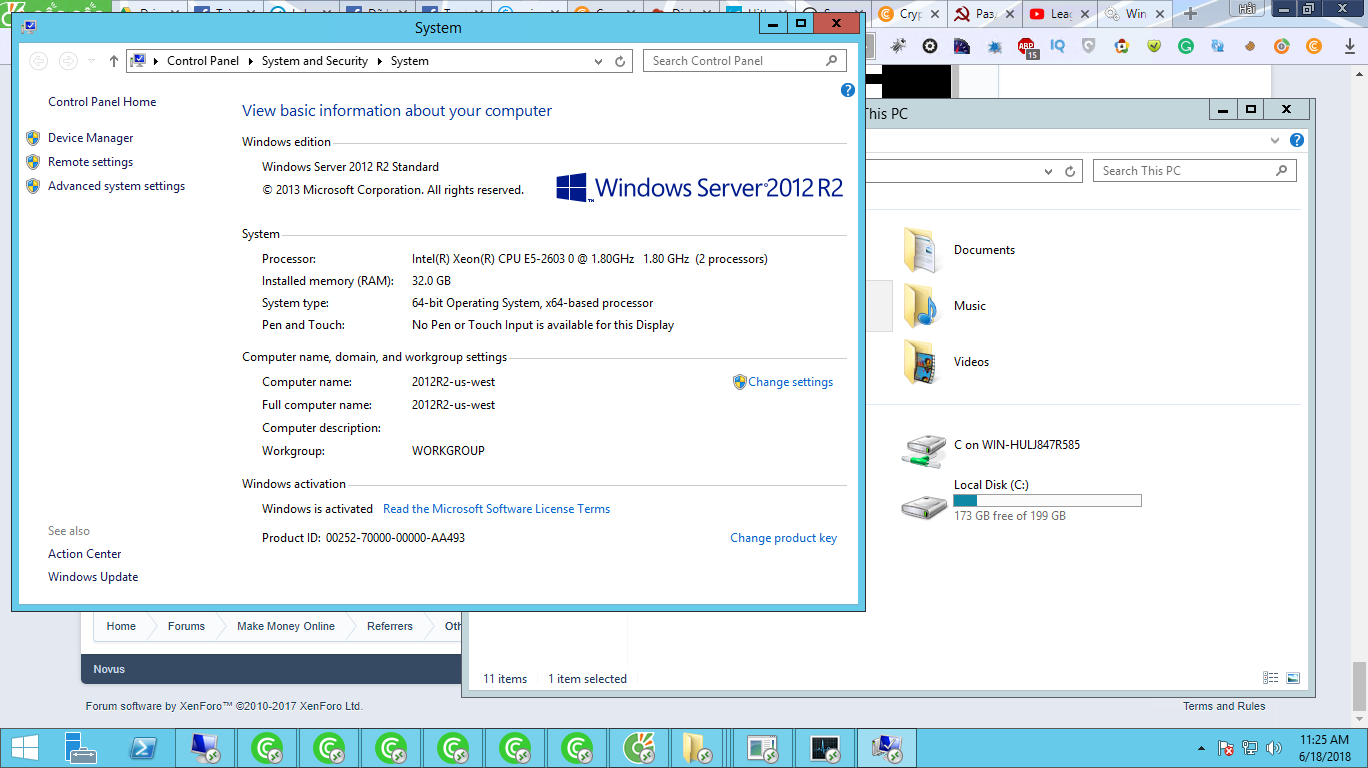Click the Search Control Panel field

click(x=745, y=61)
